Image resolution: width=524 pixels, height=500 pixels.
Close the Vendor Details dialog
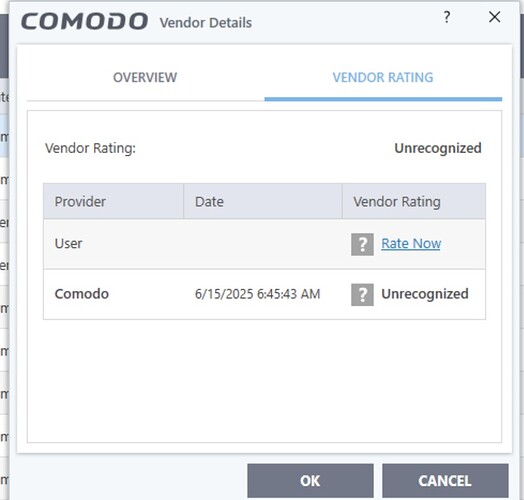coord(494,17)
